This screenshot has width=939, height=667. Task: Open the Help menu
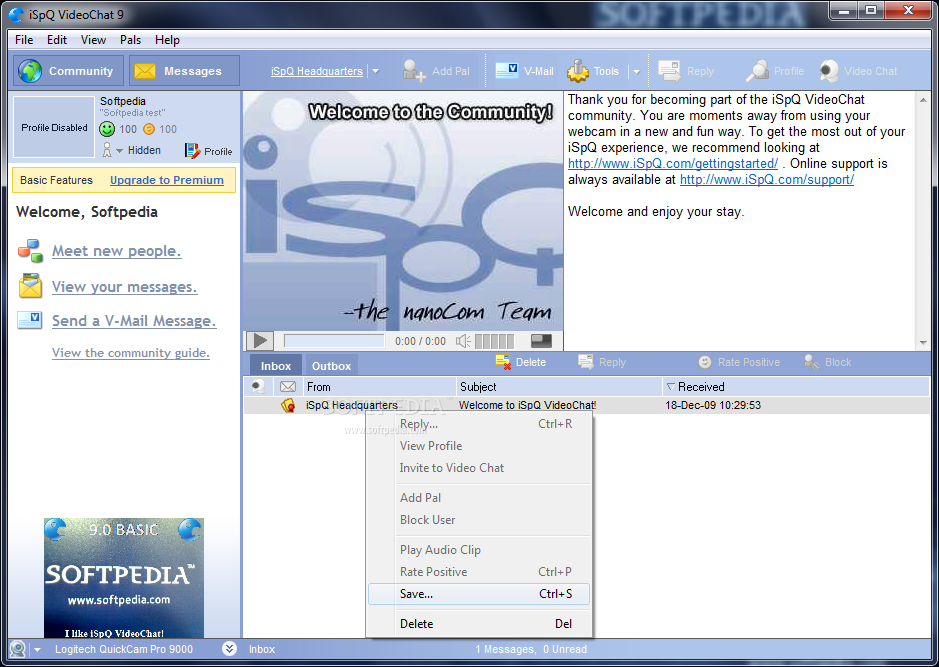(x=167, y=40)
